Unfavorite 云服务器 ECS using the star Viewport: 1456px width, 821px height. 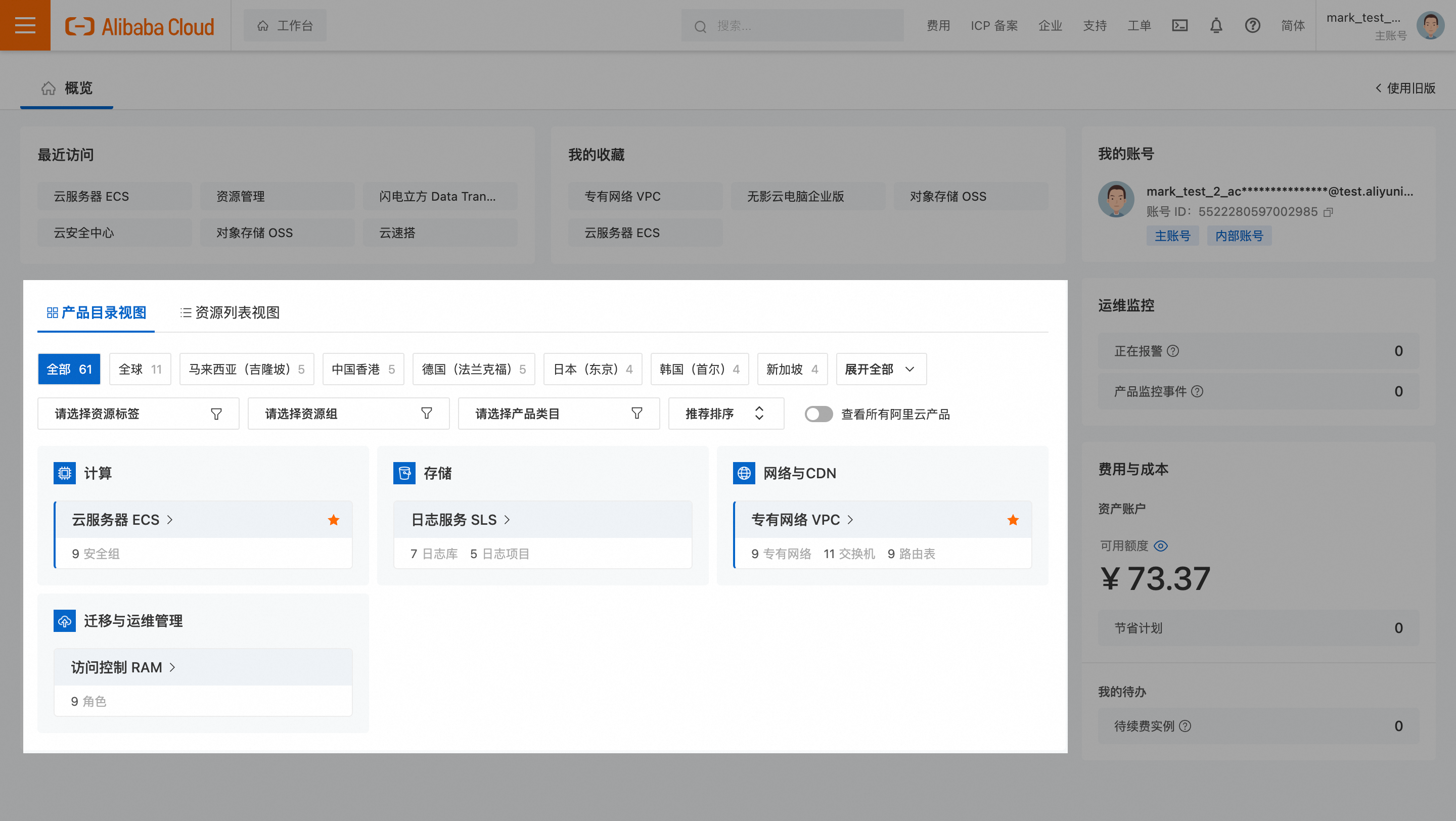point(334,520)
